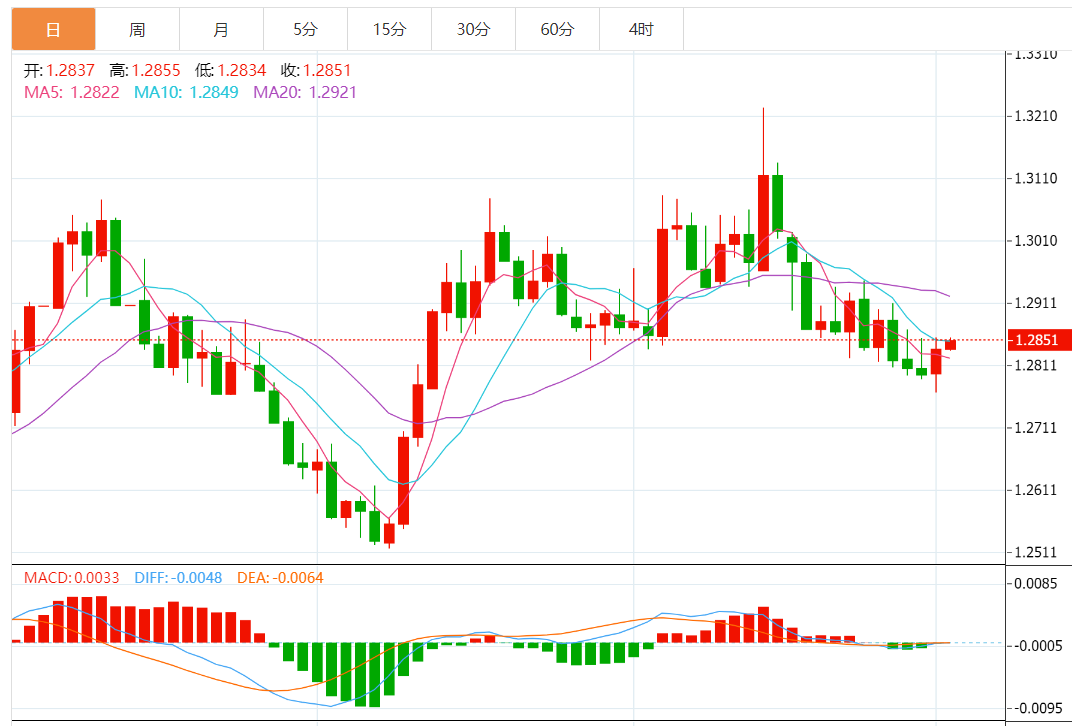Click the 低:1.2834 low price value
This screenshot has width=1072, height=726.
point(230,70)
